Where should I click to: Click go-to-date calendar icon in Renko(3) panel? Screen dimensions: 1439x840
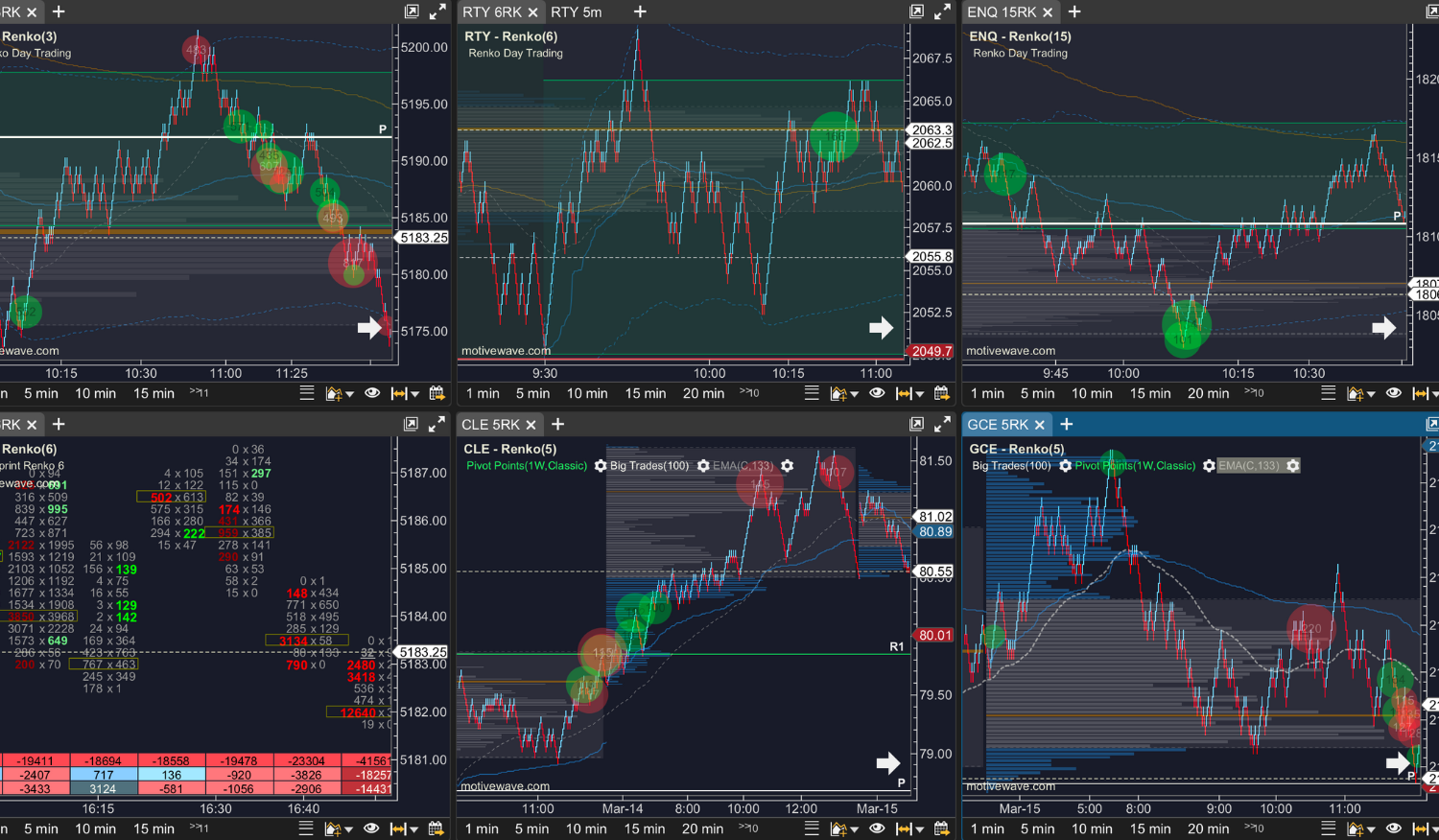point(437,393)
